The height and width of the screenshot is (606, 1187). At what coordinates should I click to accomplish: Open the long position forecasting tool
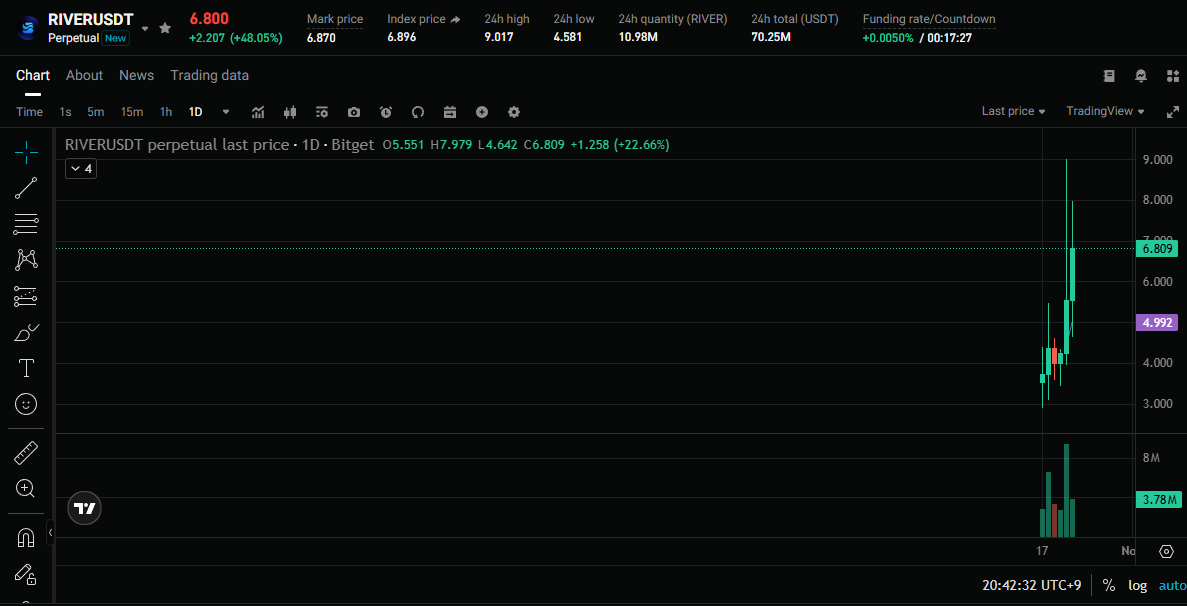26,297
